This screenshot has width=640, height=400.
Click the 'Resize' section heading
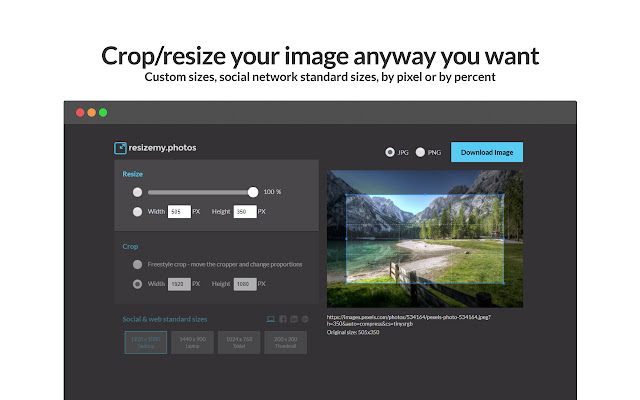coord(133,174)
